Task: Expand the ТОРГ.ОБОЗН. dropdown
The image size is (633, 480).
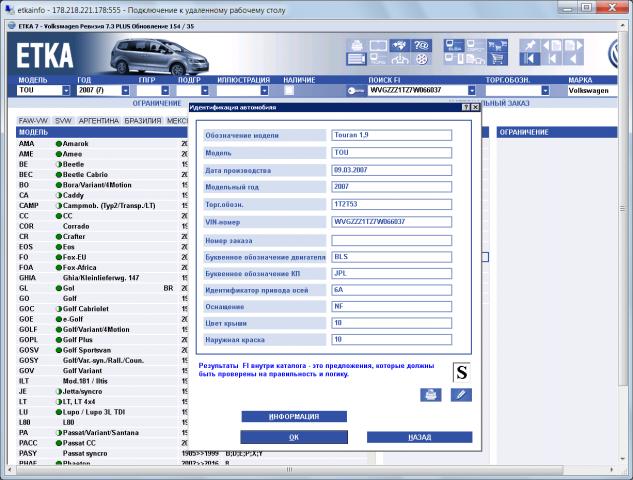Action: point(545,90)
